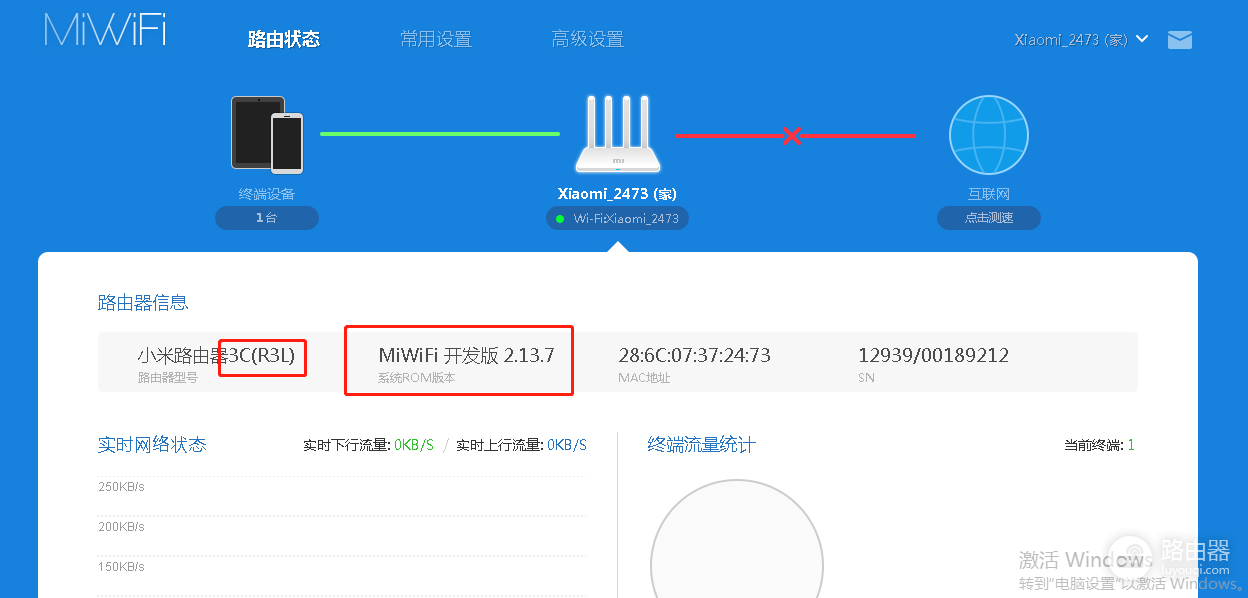Click the 终端流量统计 heading
The width and height of the screenshot is (1248, 598).
coord(702,445)
